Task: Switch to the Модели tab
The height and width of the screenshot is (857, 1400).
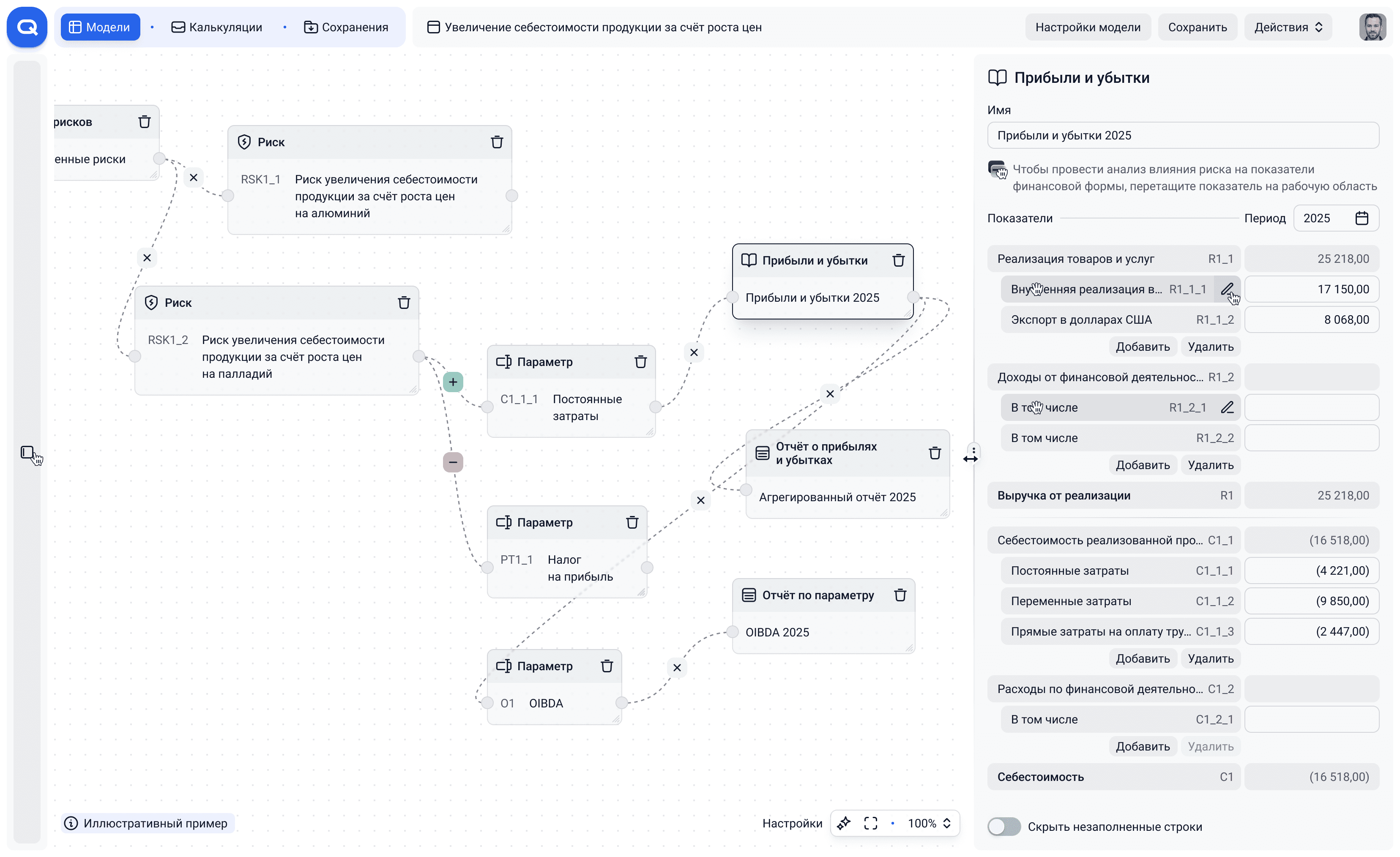Action: (x=100, y=27)
